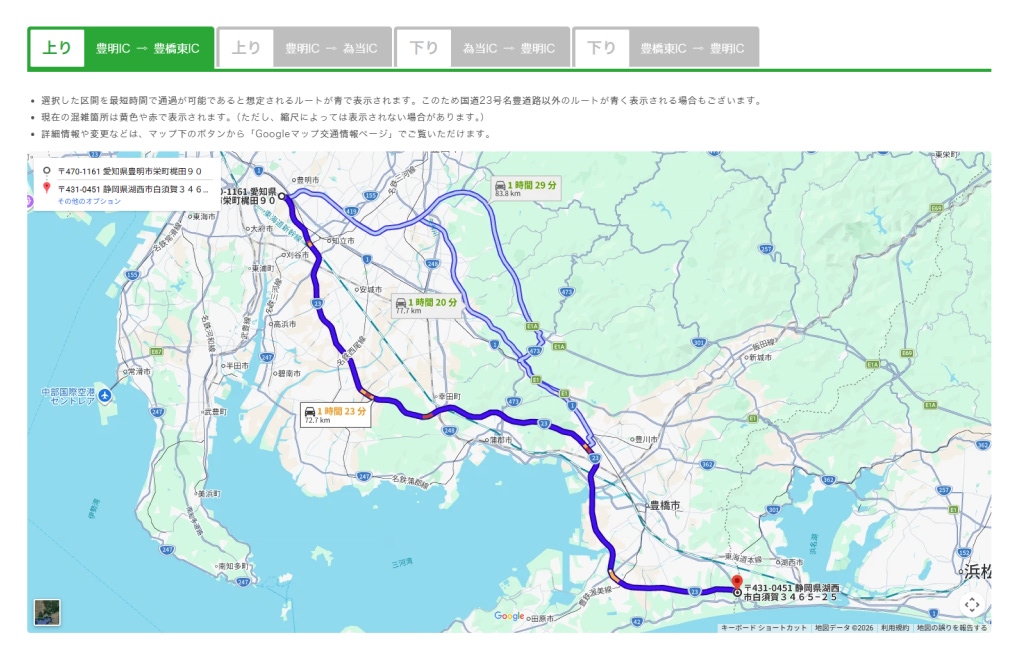The image size is (1020, 660).
Task: Open キーボード ショートカット link
Action: (x=764, y=627)
